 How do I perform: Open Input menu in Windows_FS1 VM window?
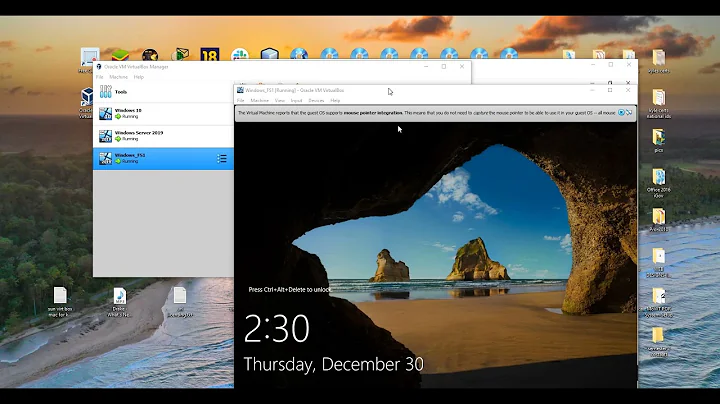point(297,101)
